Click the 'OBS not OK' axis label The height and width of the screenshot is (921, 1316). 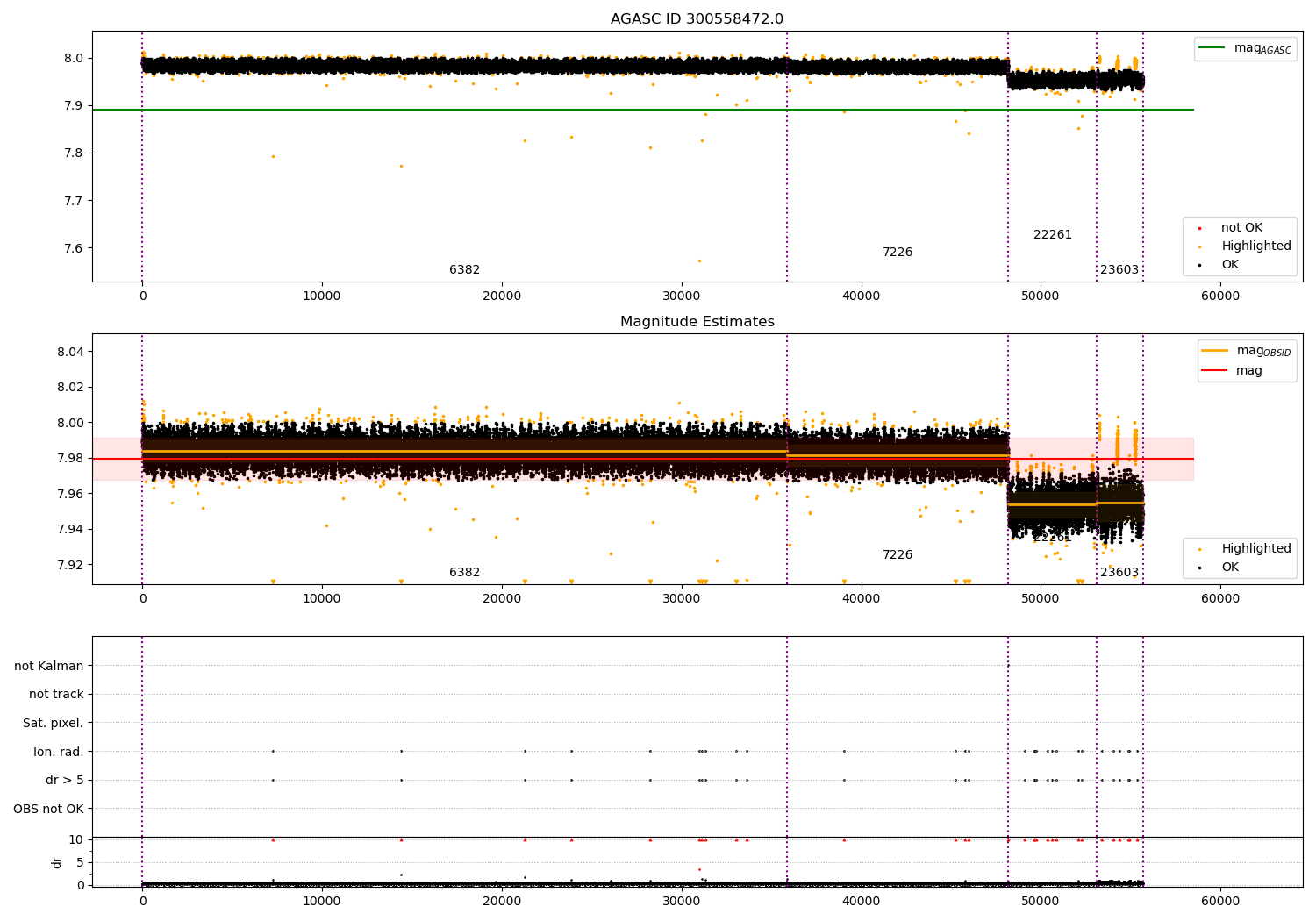pyautogui.click(x=48, y=809)
